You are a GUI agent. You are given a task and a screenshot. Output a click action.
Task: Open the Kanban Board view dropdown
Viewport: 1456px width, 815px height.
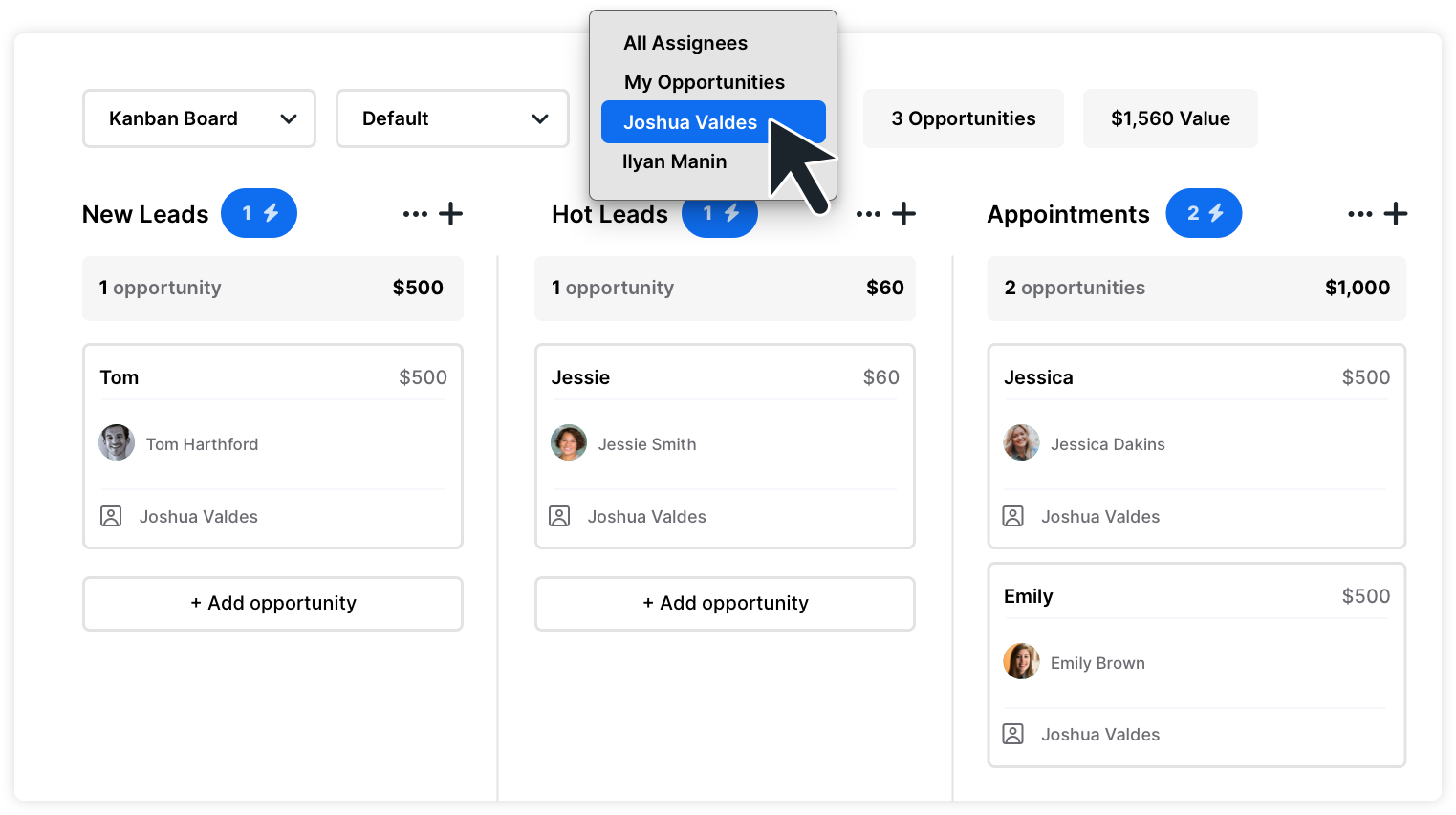coord(198,118)
